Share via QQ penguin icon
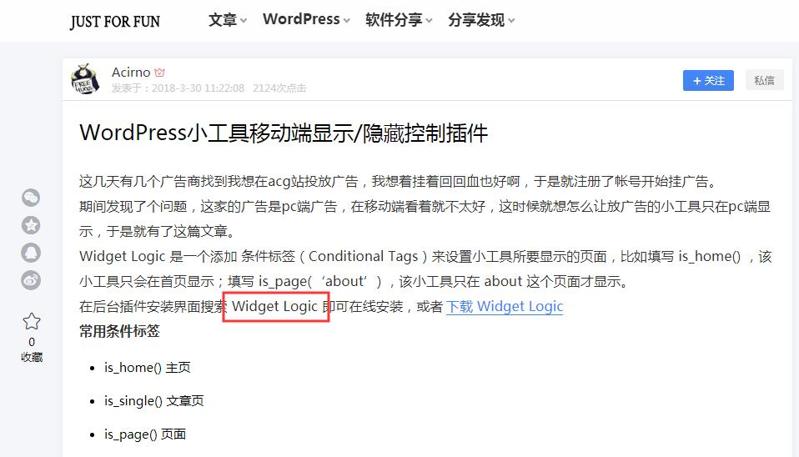799x457 pixels. 31,253
